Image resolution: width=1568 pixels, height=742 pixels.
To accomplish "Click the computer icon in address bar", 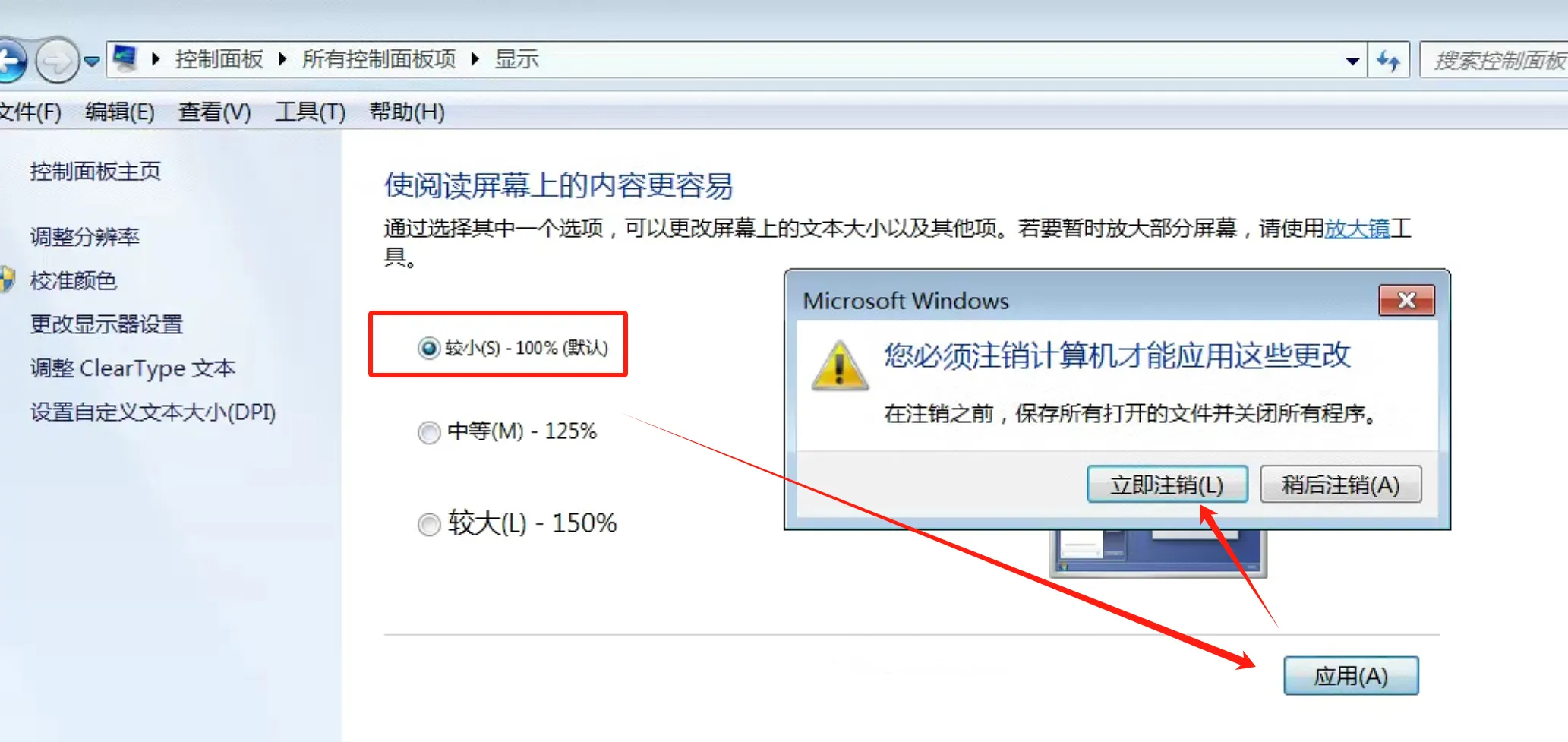I will pyautogui.click(x=125, y=58).
